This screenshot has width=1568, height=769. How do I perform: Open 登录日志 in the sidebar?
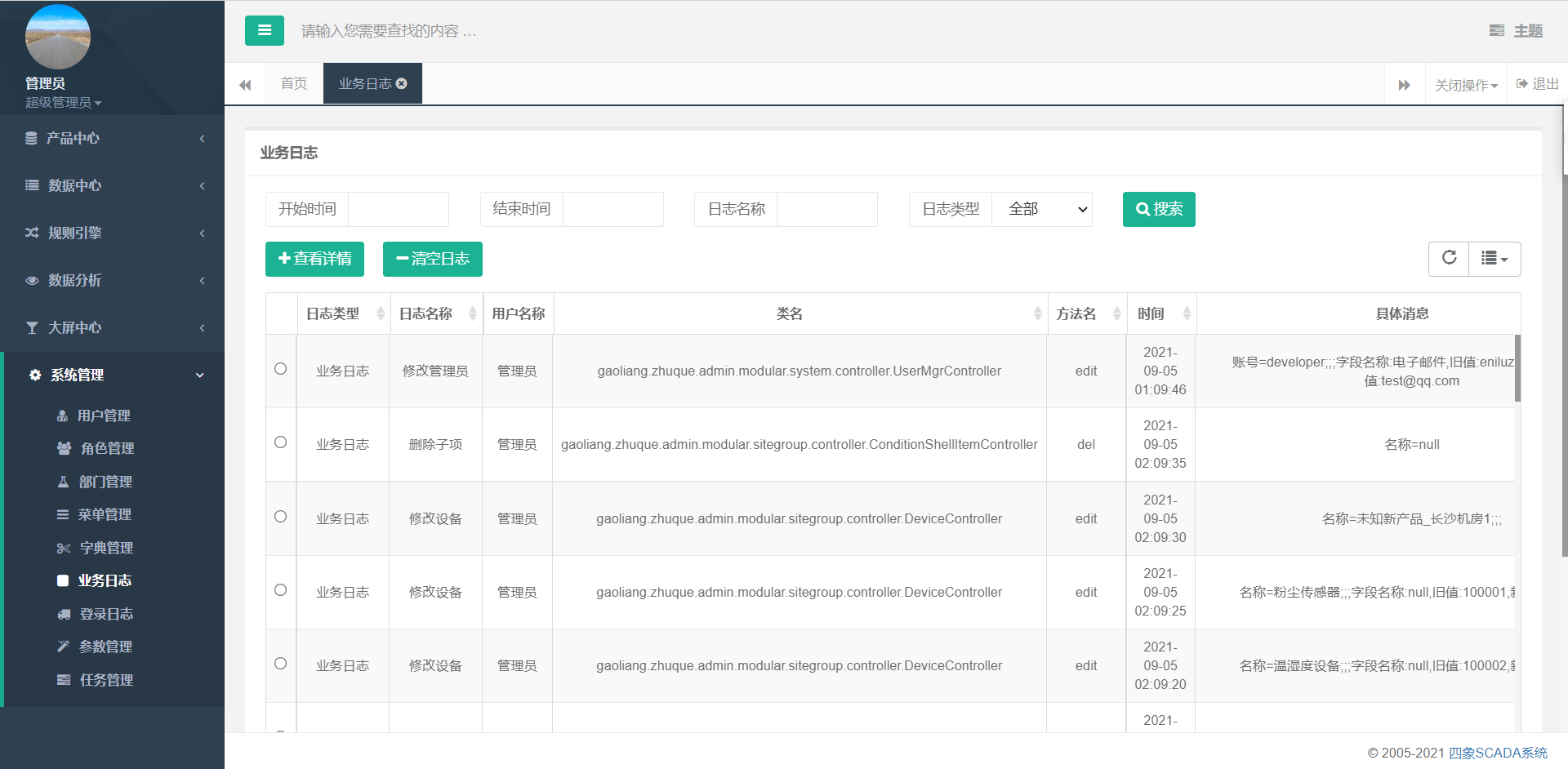click(x=106, y=614)
